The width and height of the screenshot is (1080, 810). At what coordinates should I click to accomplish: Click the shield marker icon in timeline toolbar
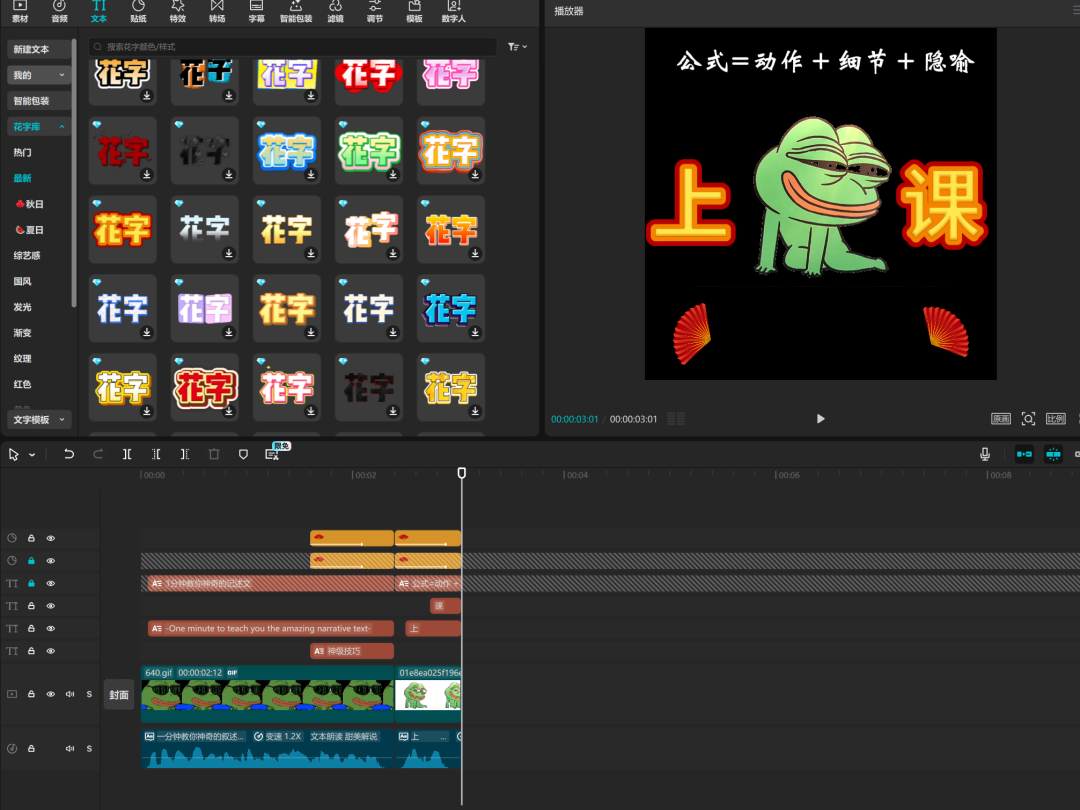point(243,454)
